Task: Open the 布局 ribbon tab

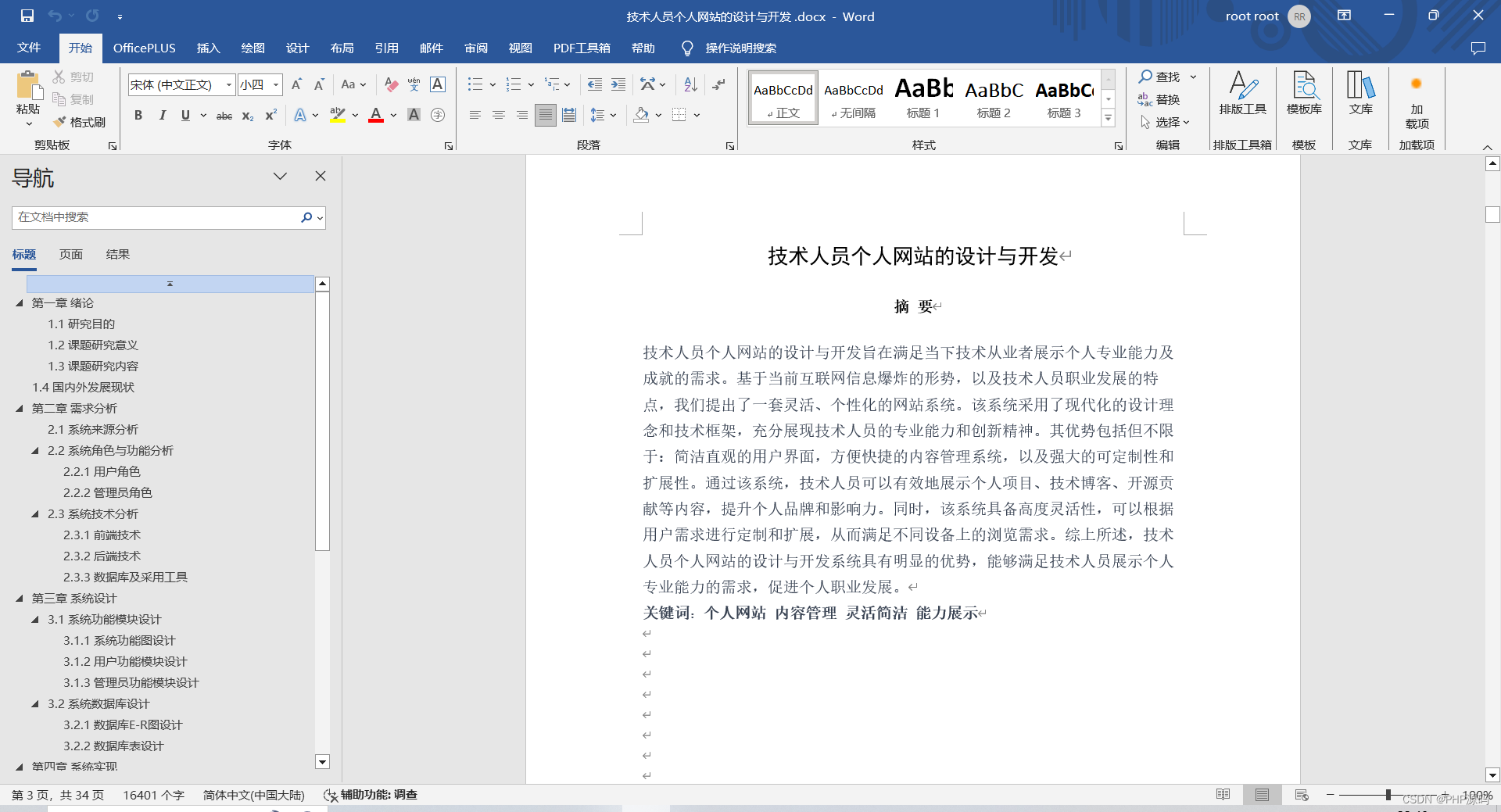Action: pos(342,48)
